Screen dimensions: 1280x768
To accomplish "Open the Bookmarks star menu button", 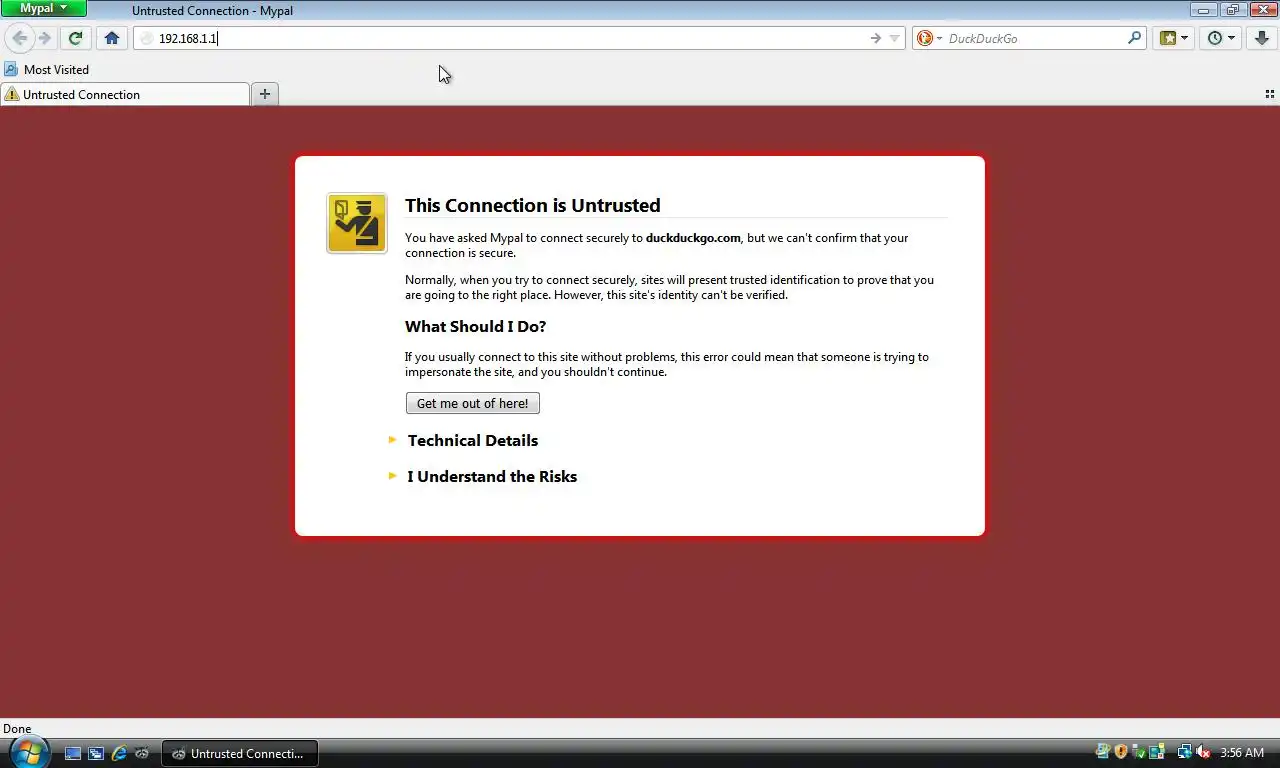I will point(1173,38).
